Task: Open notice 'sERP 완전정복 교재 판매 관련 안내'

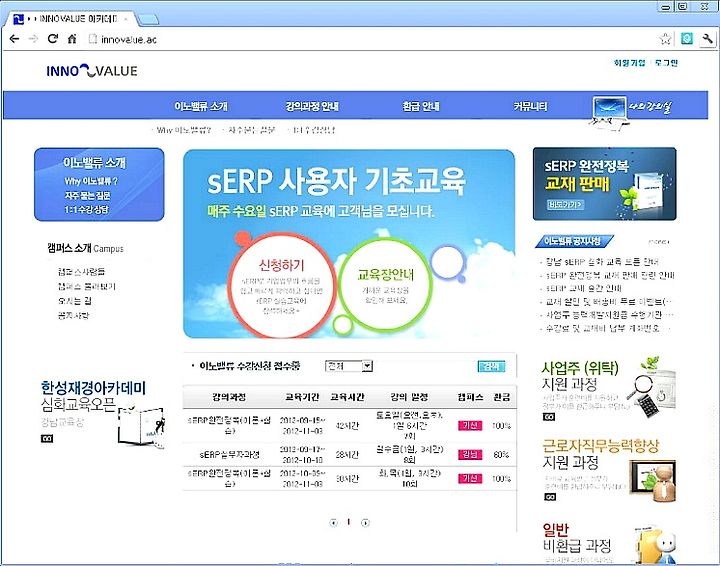Action: 610,275
